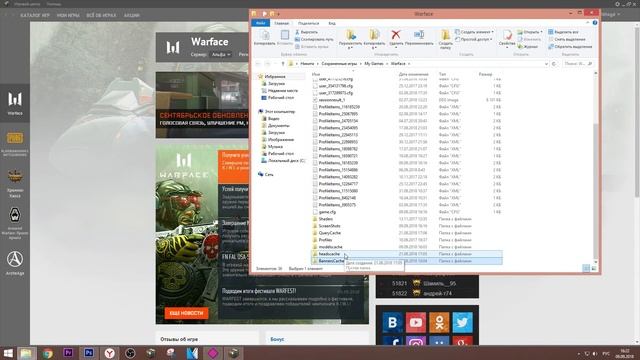Open Yandex browser from the taskbar

(x=109, y=353)
